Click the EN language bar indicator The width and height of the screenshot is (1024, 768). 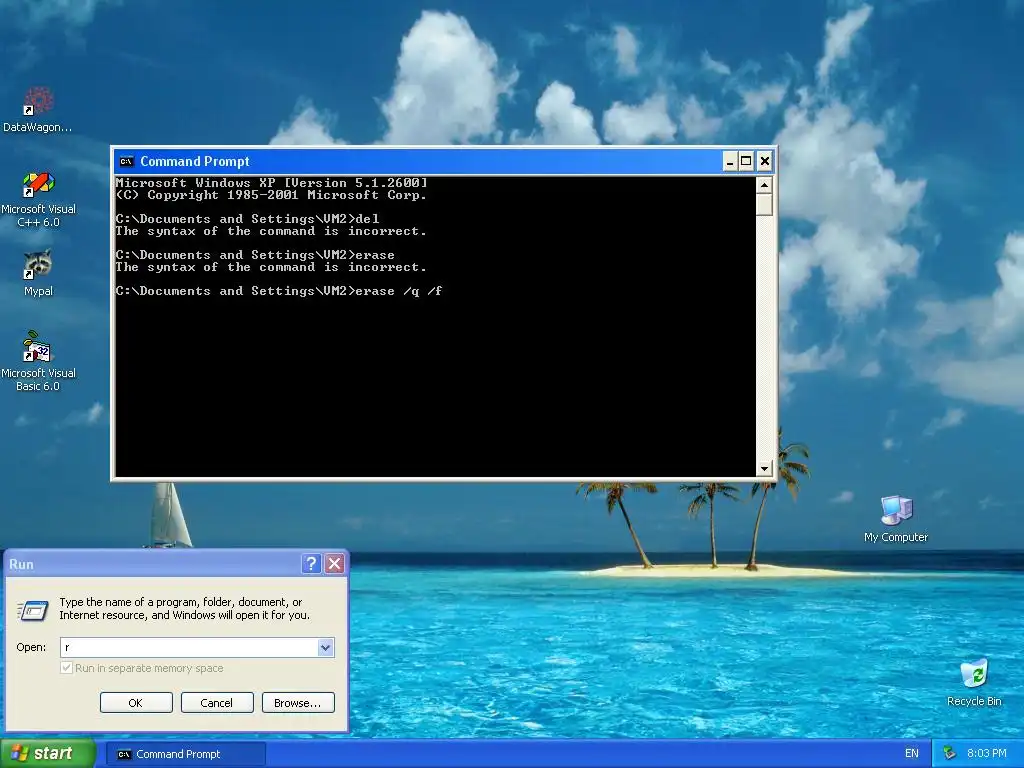click(x=912, y=754)
